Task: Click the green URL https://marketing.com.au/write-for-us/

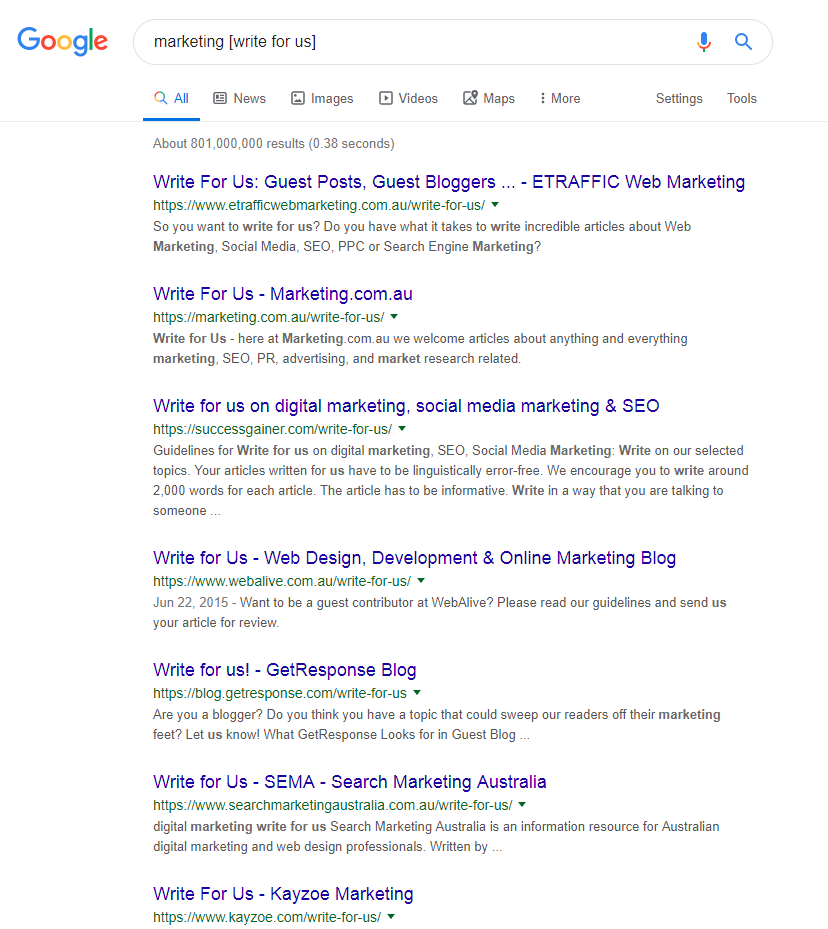Action: tap(268, 317)
